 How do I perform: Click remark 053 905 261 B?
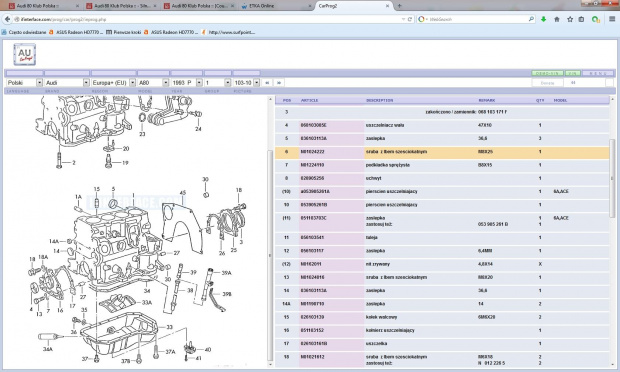click(493, 224)
